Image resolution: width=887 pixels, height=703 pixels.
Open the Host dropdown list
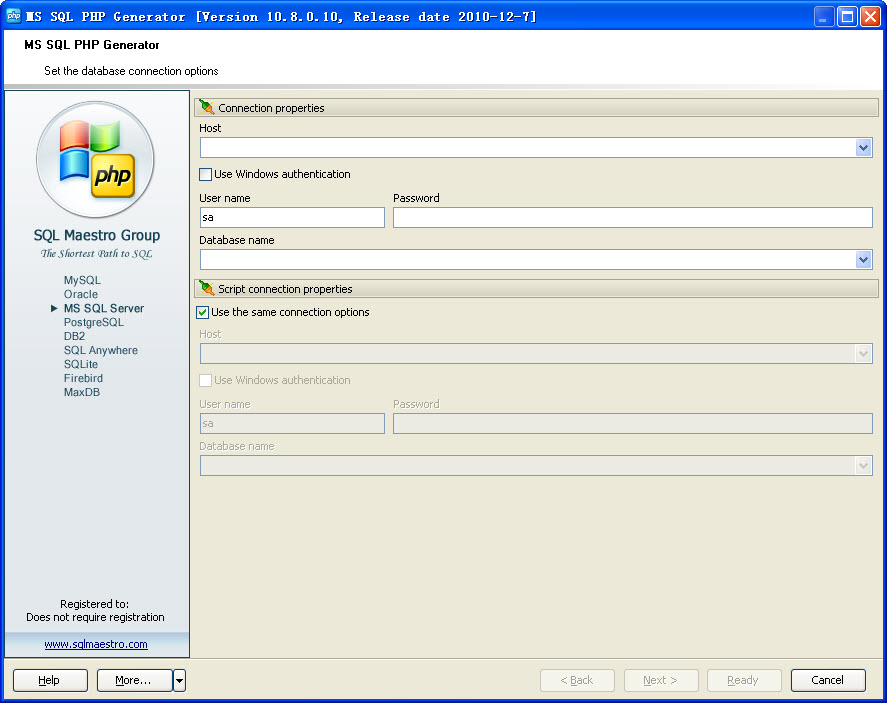[864, 148]
